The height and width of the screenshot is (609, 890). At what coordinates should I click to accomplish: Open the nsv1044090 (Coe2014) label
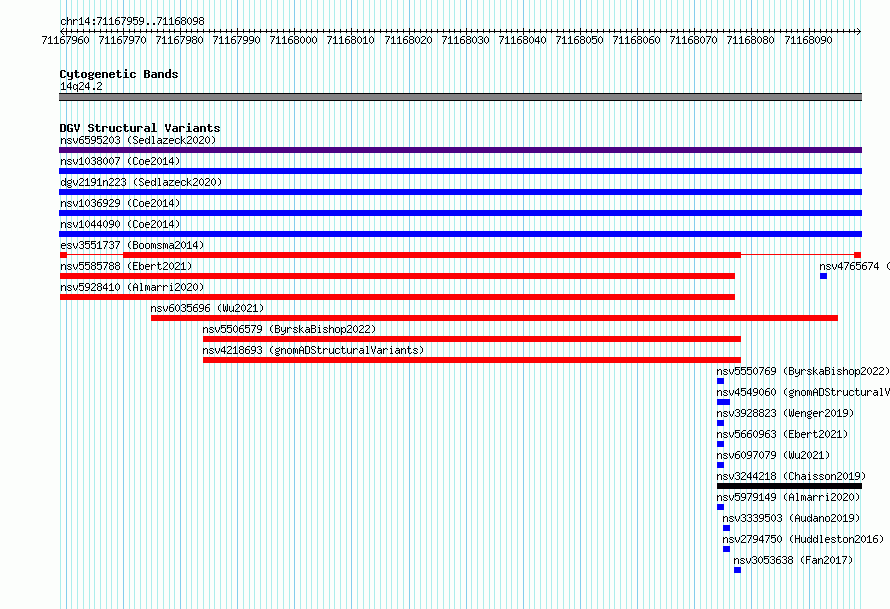(x=120, y=224)
